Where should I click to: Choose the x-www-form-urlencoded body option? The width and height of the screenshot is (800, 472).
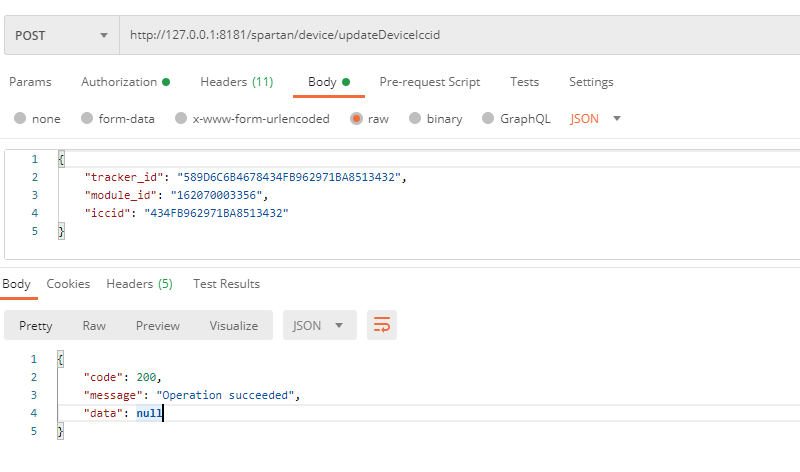(x=181, y=118)
